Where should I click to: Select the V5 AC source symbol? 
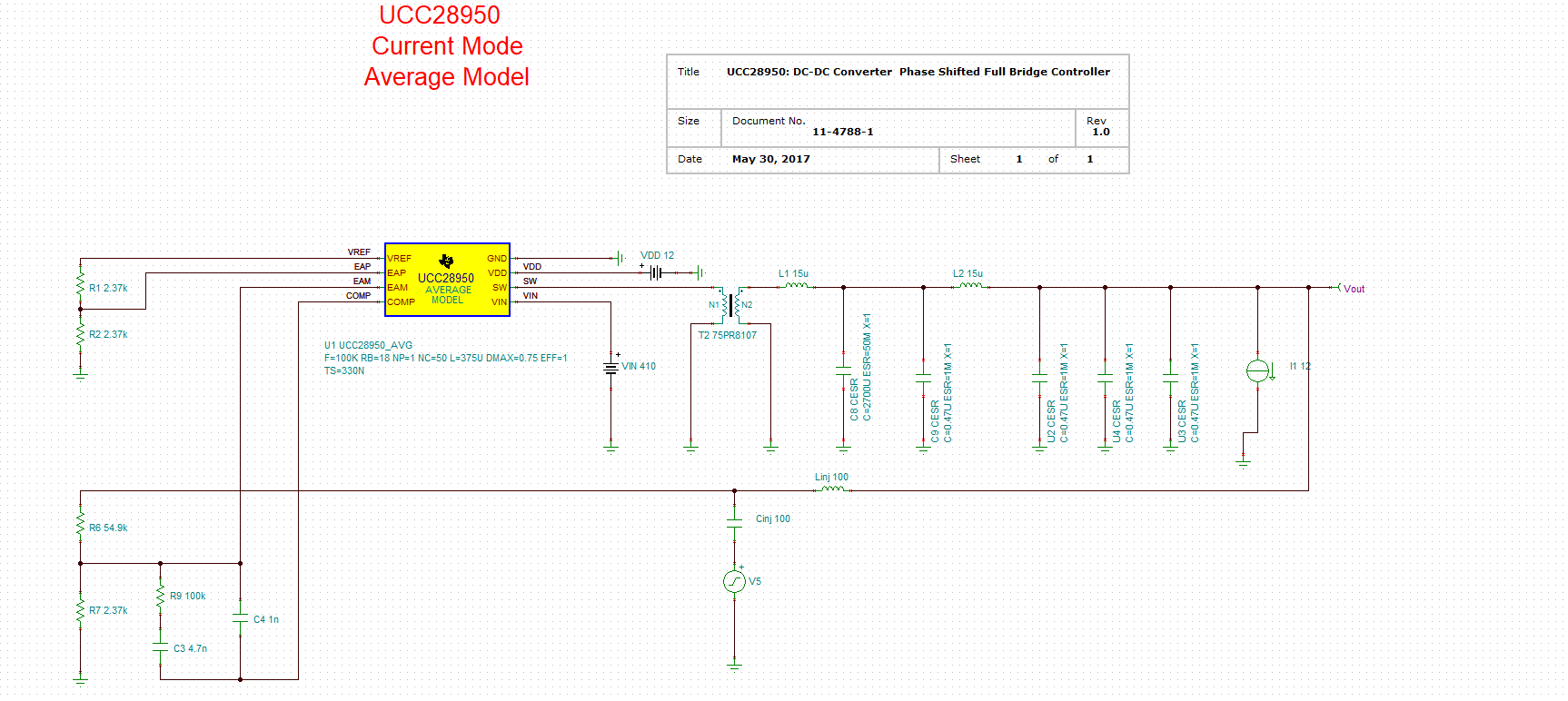[x=735, y=581]
